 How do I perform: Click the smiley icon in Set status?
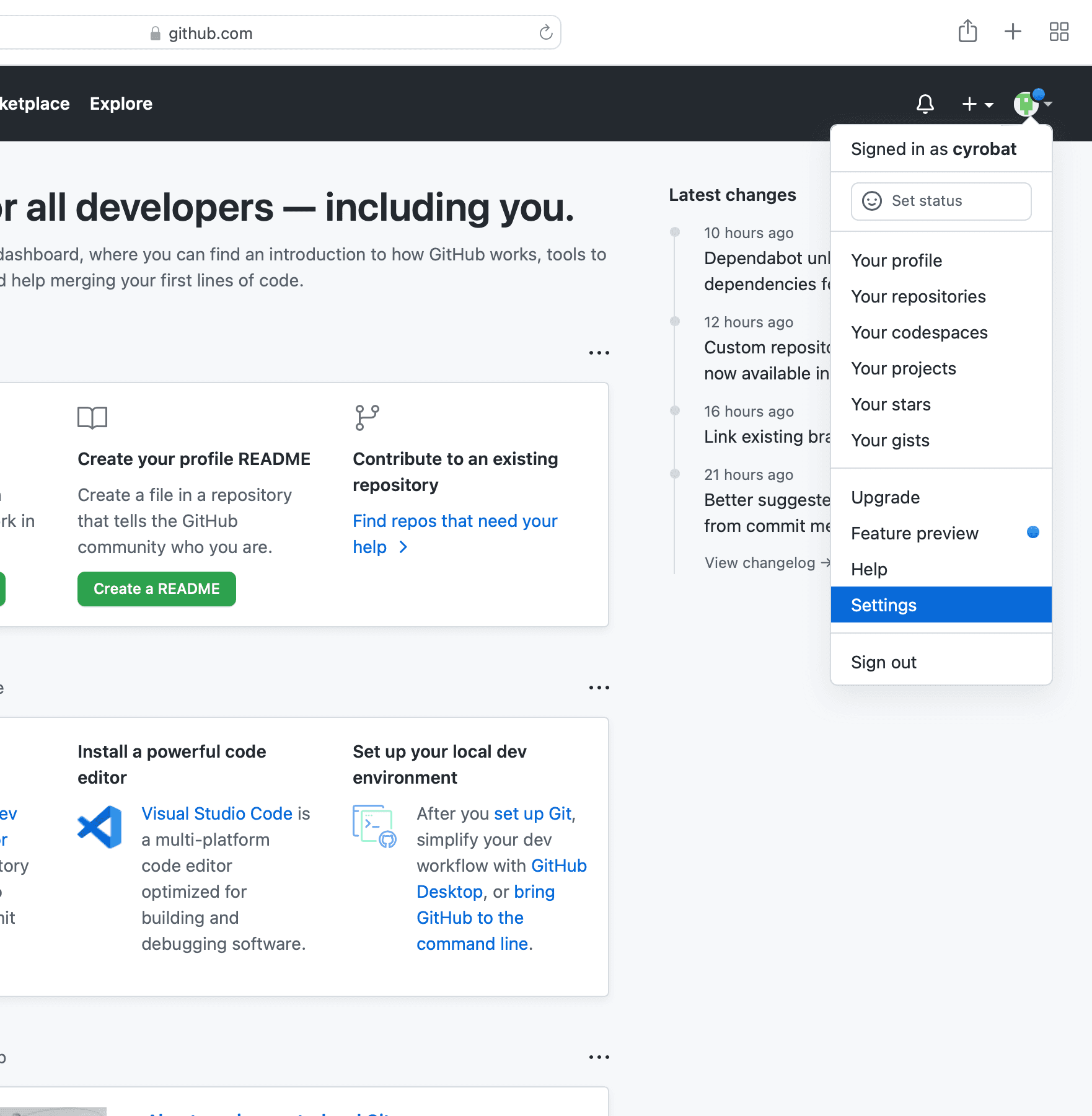click(871, 201)
